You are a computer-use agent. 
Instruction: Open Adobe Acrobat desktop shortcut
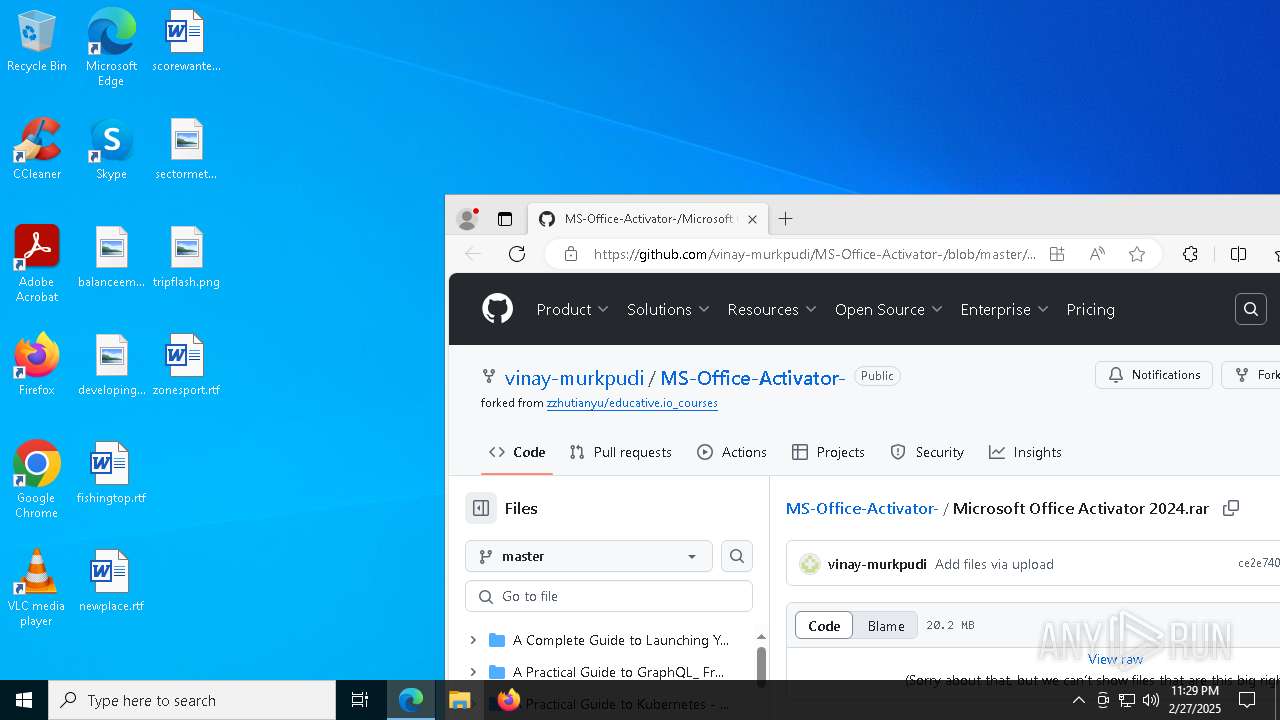coord(37,264)
